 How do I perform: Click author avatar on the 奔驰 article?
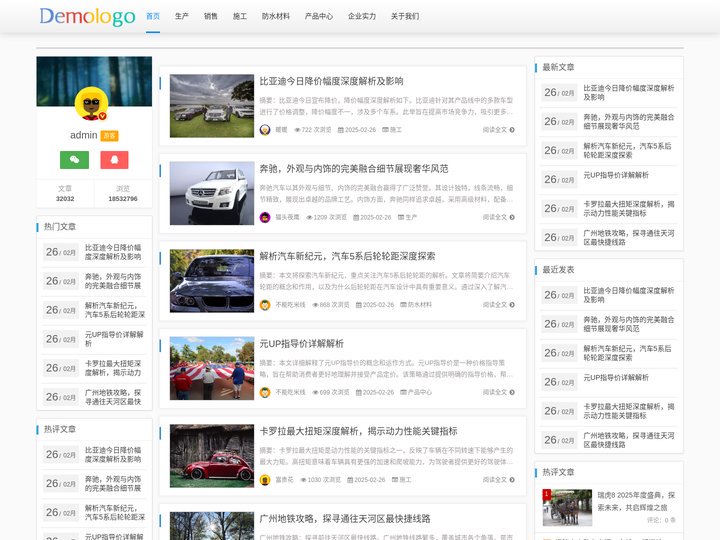[x=265, y=217]
